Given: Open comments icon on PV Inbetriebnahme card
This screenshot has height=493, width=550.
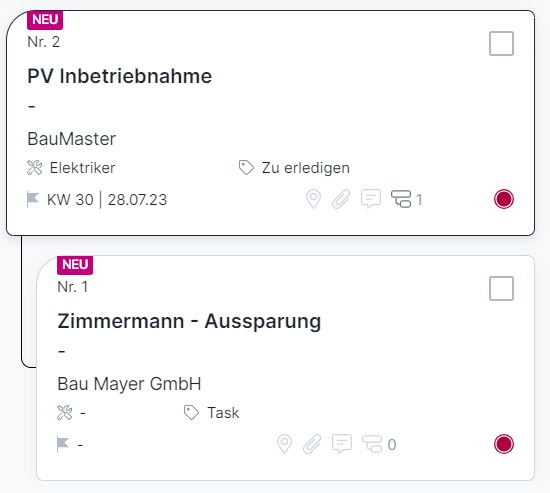Looking at the screenshot, I should click(x=371, y=199).
